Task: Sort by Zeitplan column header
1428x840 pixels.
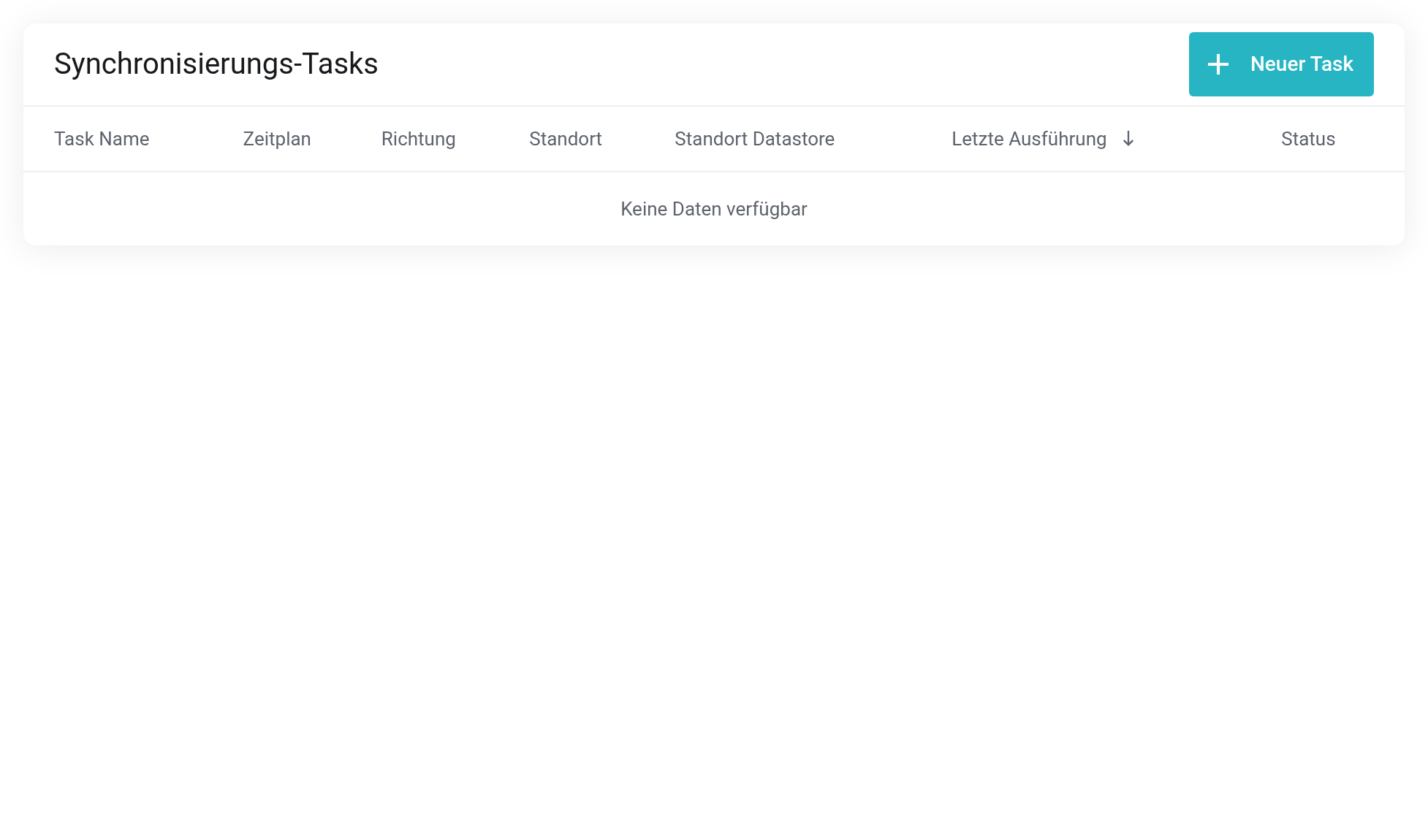Action: point(277,139)
